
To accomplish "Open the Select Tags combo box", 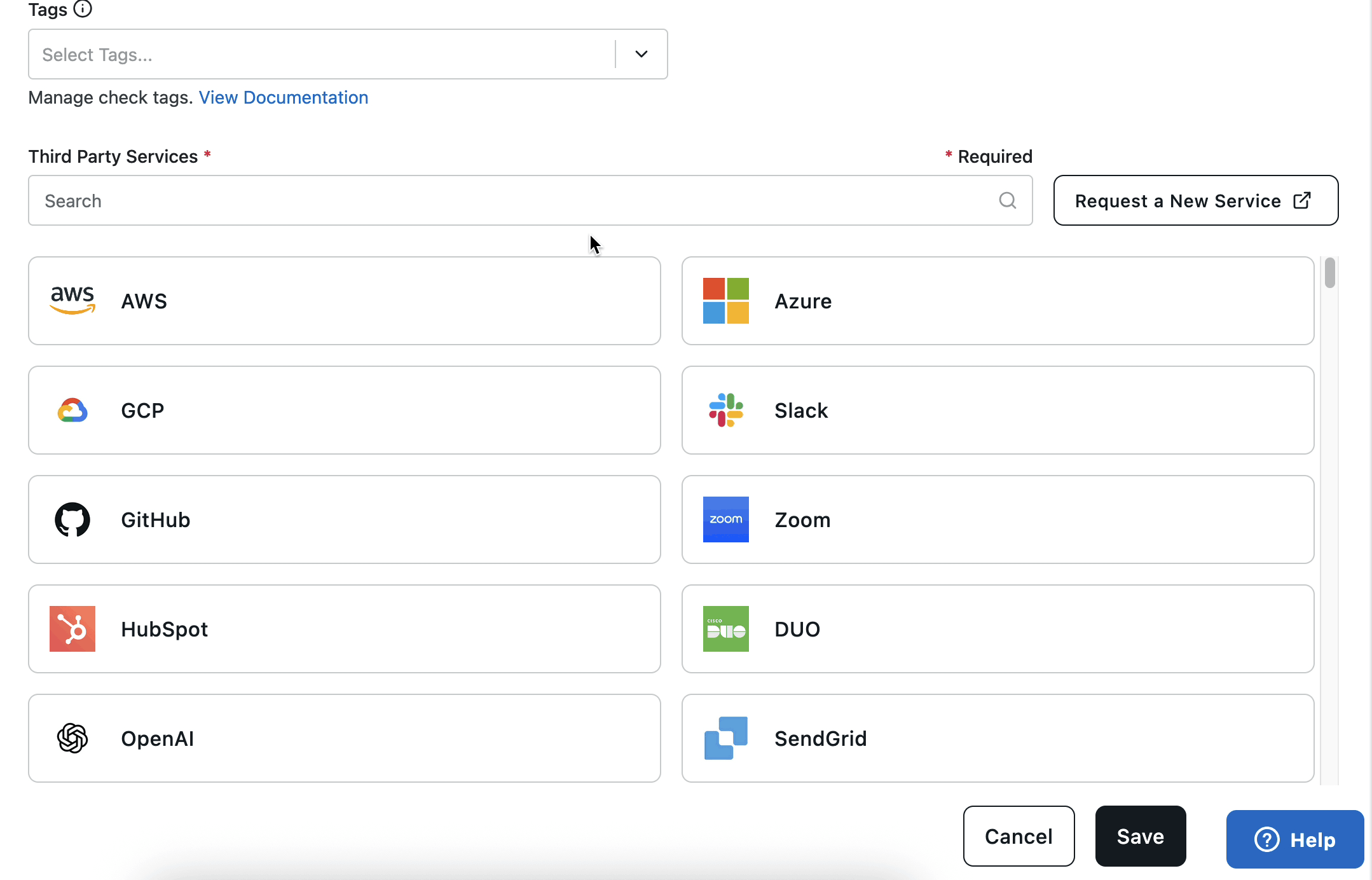I will point(321,54).
